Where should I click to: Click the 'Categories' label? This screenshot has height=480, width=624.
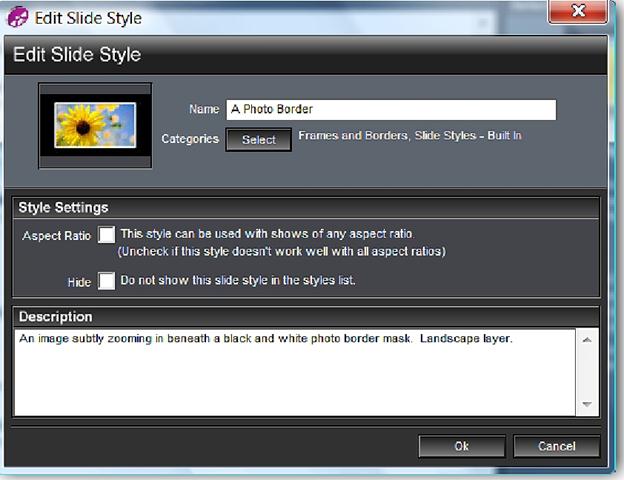pos(190,139)
